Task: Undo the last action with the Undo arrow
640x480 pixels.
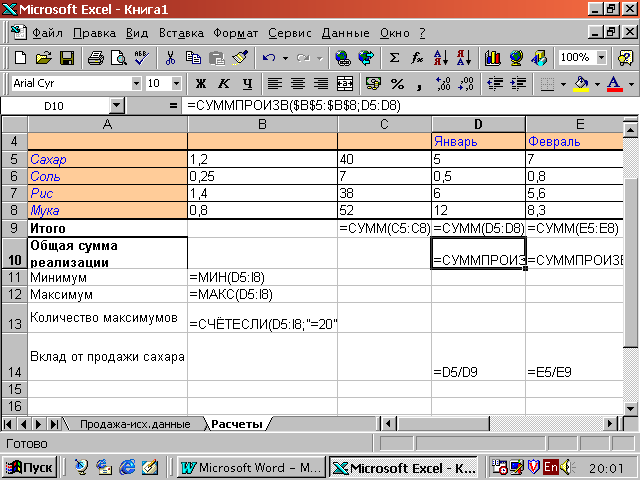Action: click(x=268, y=58)
